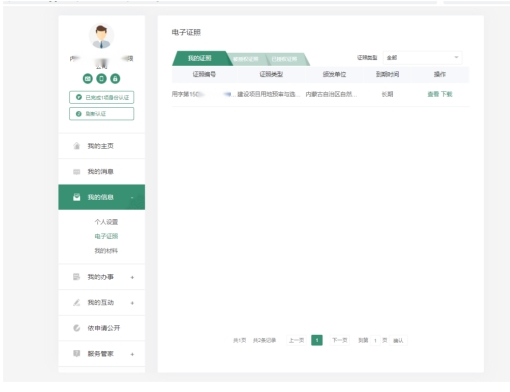Screen dimensions: 510x392
Task: Click the document icon beside 我的办事
Action: [77, 277]
